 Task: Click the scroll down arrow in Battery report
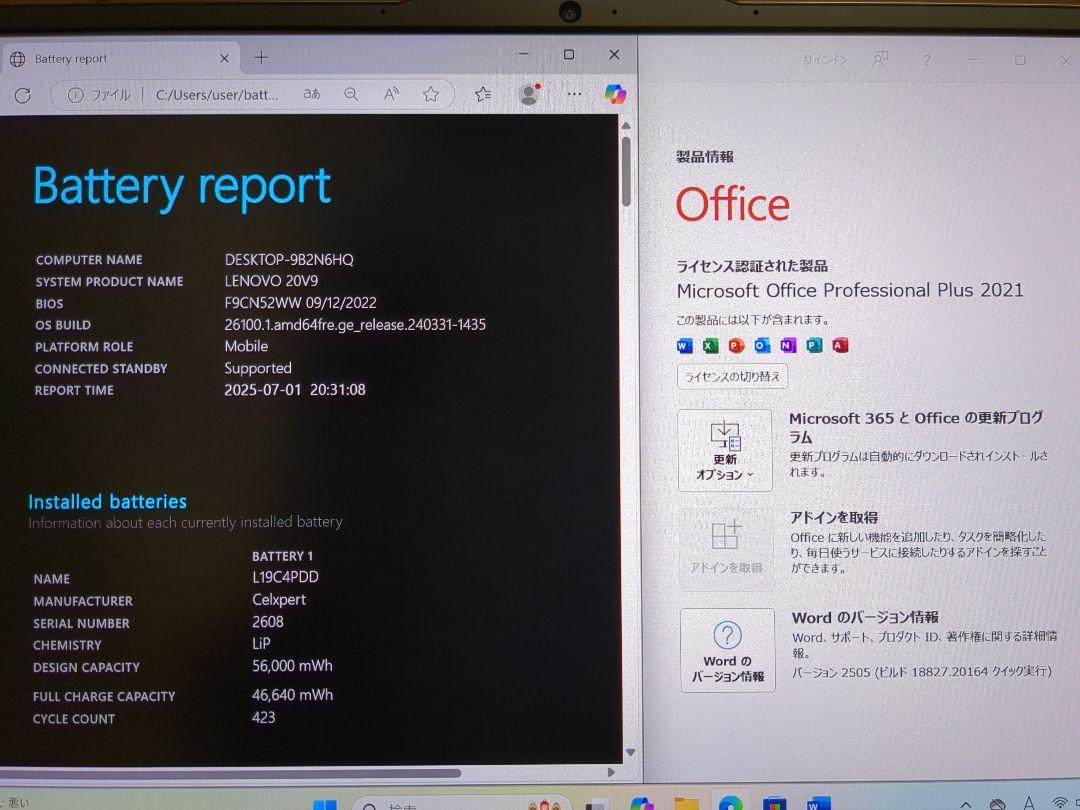click(x=630, y=753)
